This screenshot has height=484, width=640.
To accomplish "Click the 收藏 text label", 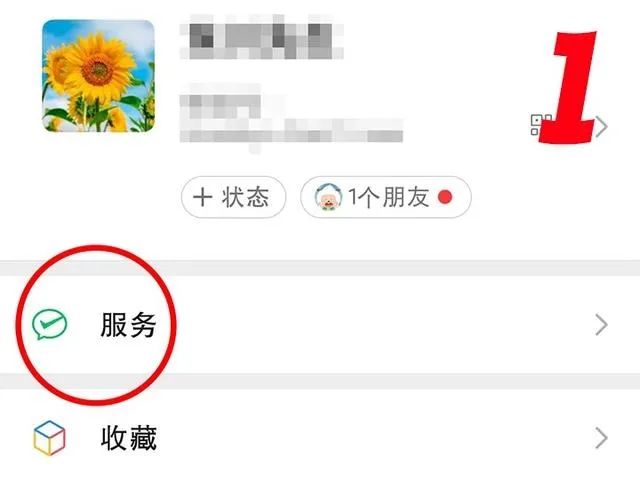I will pyautogui.click(x=129, y=438).
